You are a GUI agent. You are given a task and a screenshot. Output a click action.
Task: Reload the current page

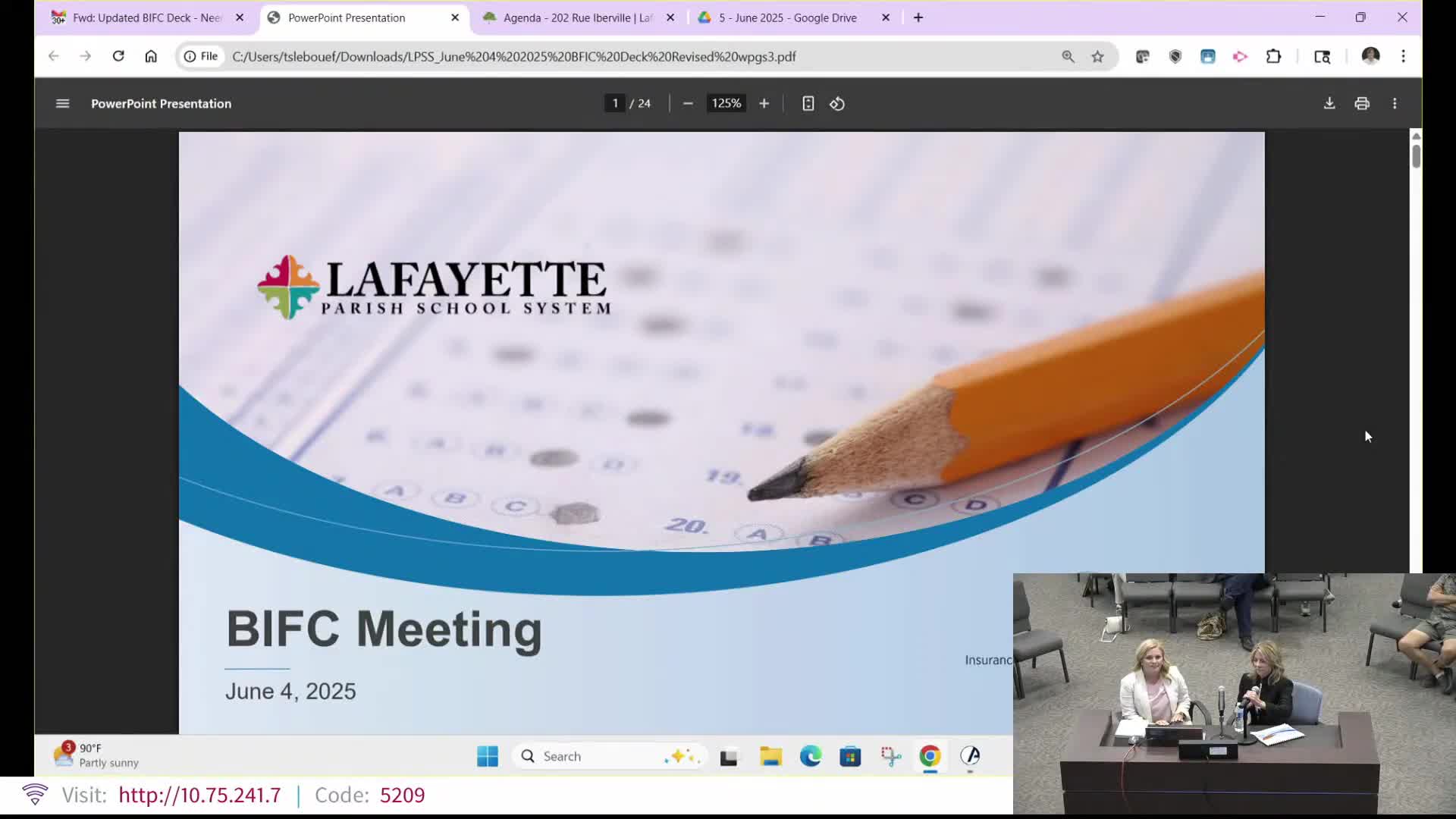pos(118,56)
